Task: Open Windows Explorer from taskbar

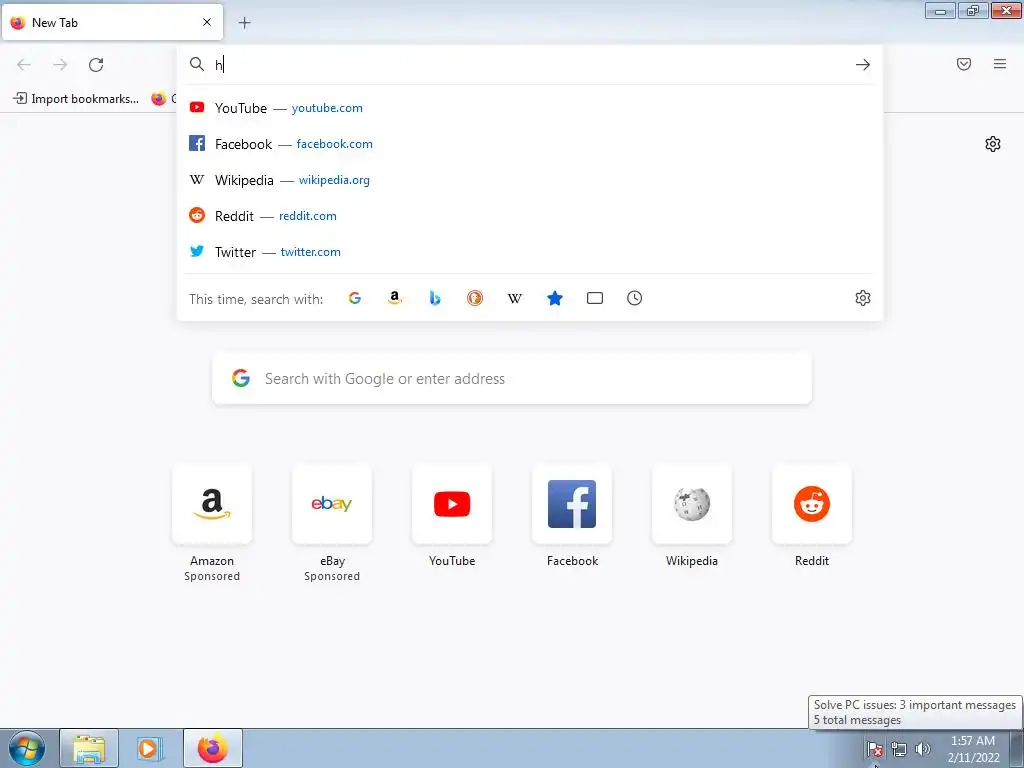Action: pos(89,748)
